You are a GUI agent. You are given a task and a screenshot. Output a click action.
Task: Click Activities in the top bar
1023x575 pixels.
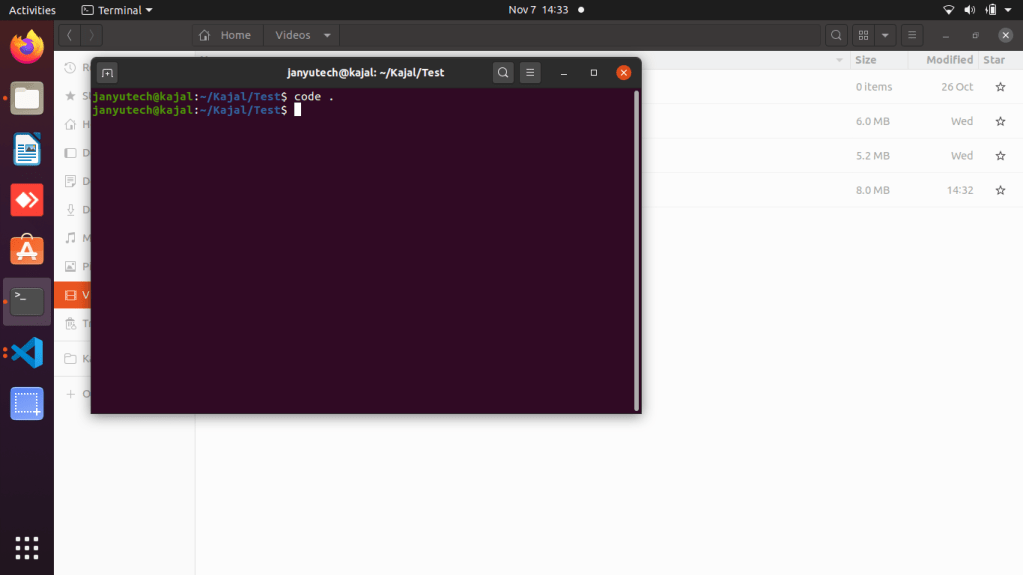32,10
